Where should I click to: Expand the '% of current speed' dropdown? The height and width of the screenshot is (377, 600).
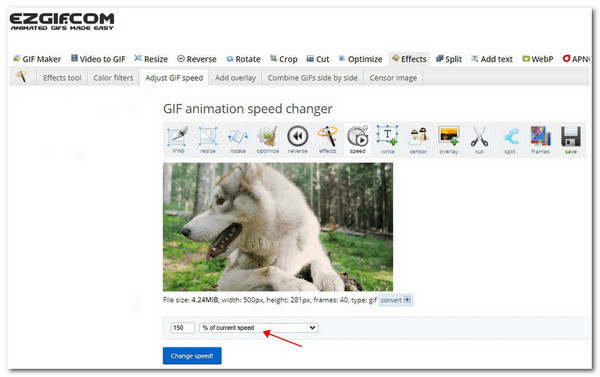[x=258, y=328]
